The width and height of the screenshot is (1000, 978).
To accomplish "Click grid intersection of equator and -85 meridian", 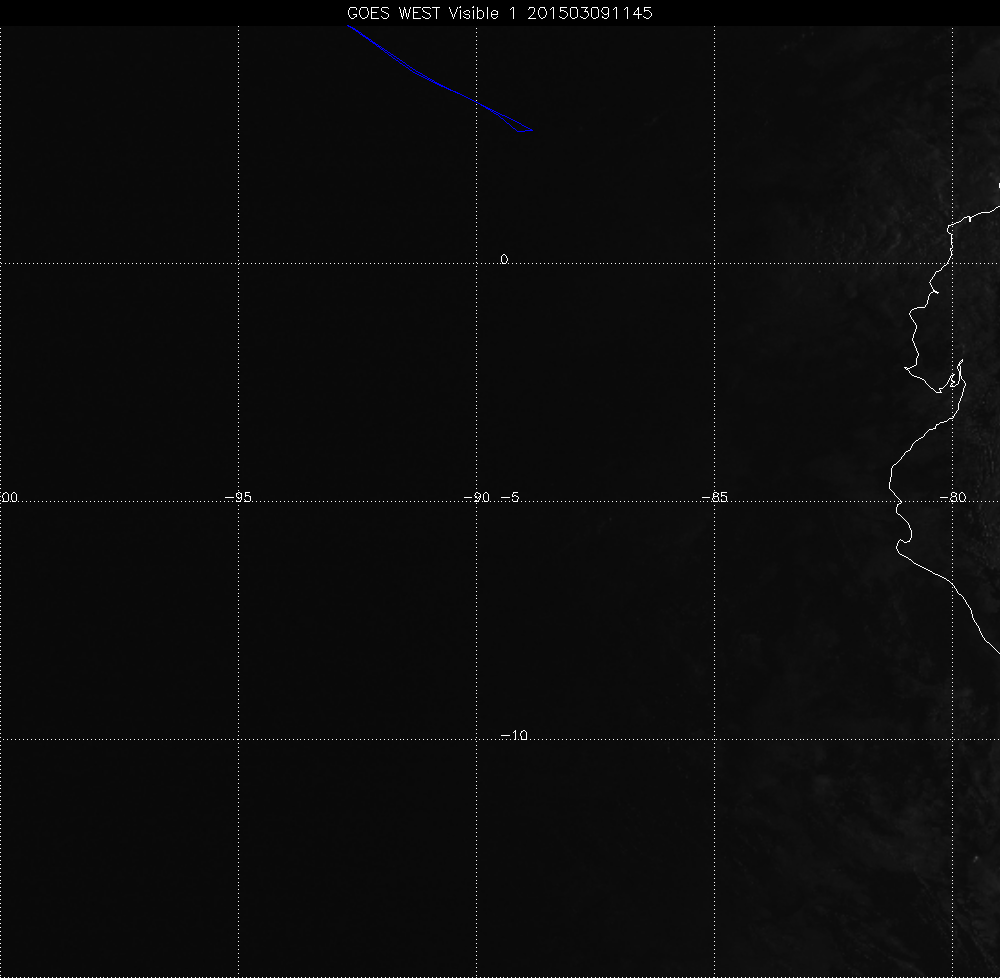I will (715, 264).
